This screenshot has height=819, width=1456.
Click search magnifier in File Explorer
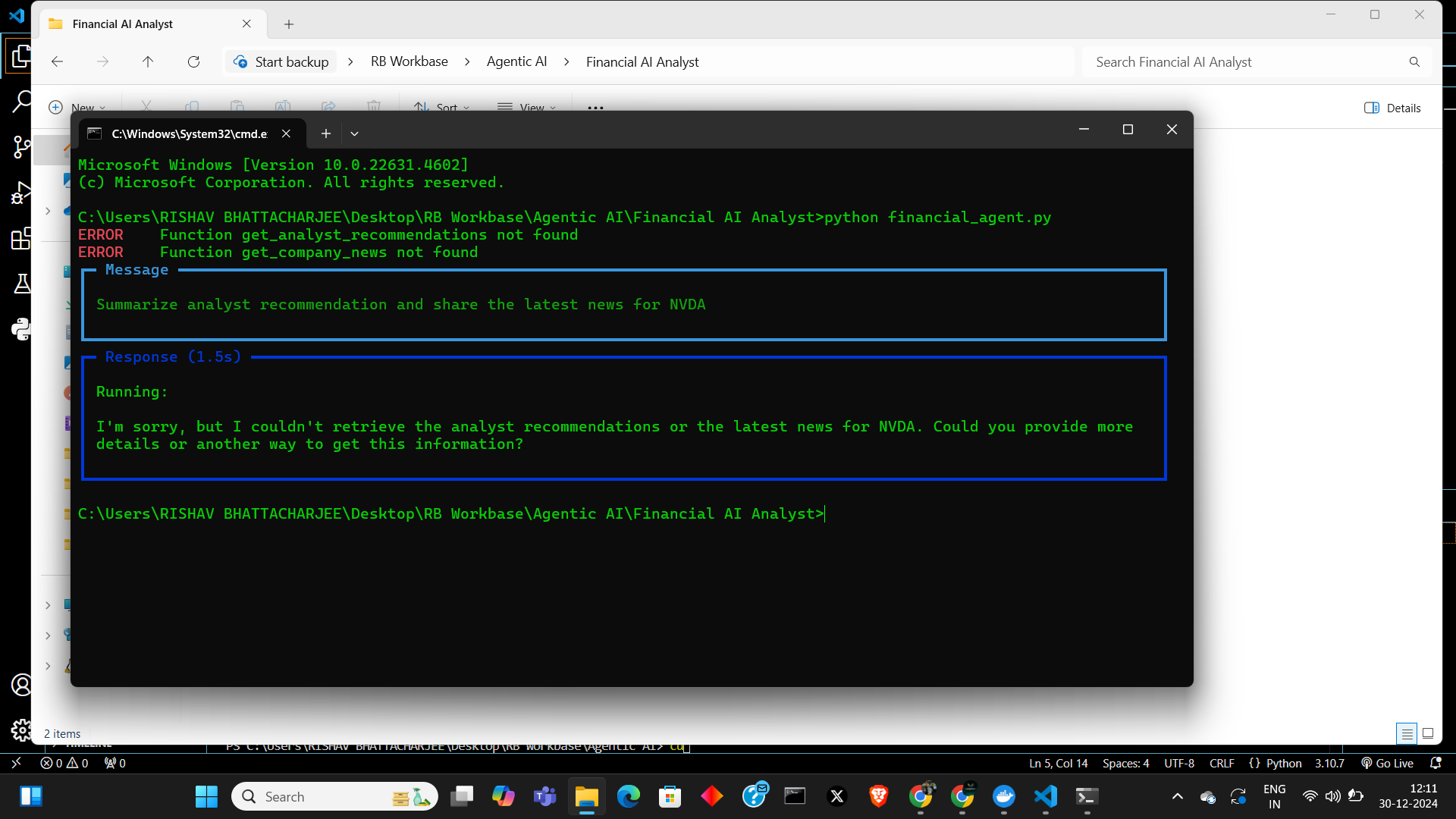coord(1414,62)
